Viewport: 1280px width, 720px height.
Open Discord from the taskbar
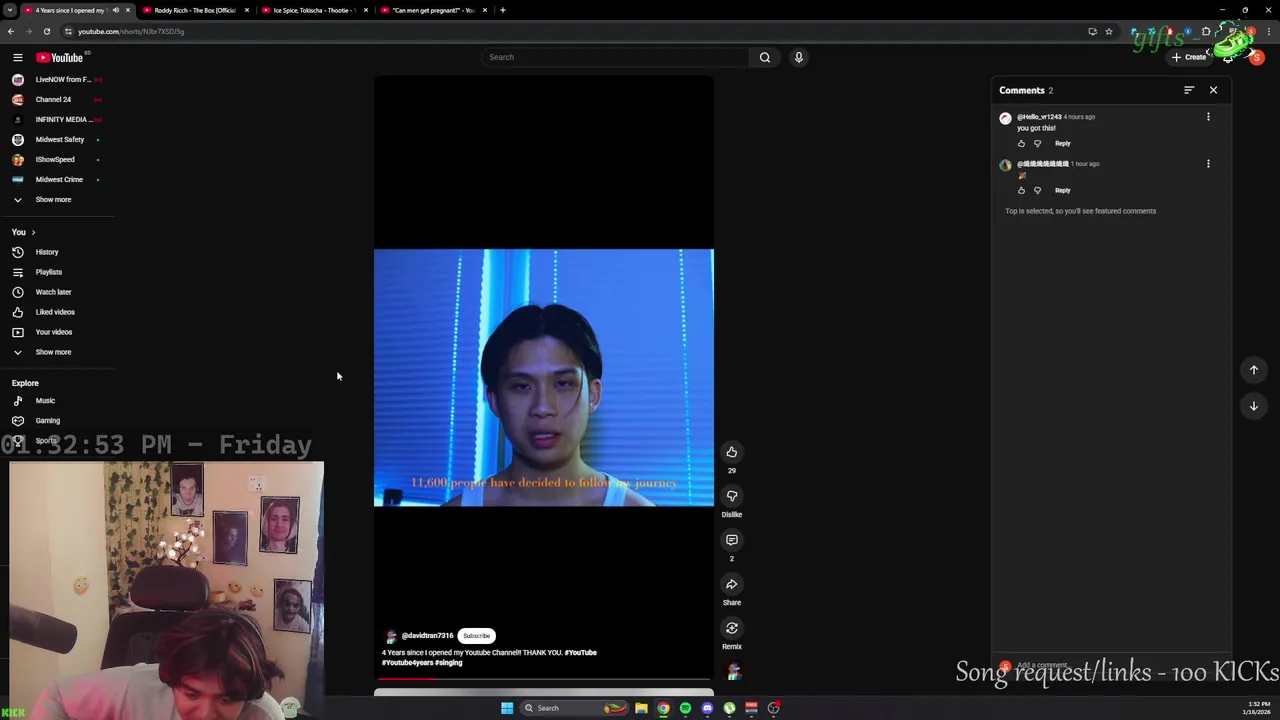point(707,708)
